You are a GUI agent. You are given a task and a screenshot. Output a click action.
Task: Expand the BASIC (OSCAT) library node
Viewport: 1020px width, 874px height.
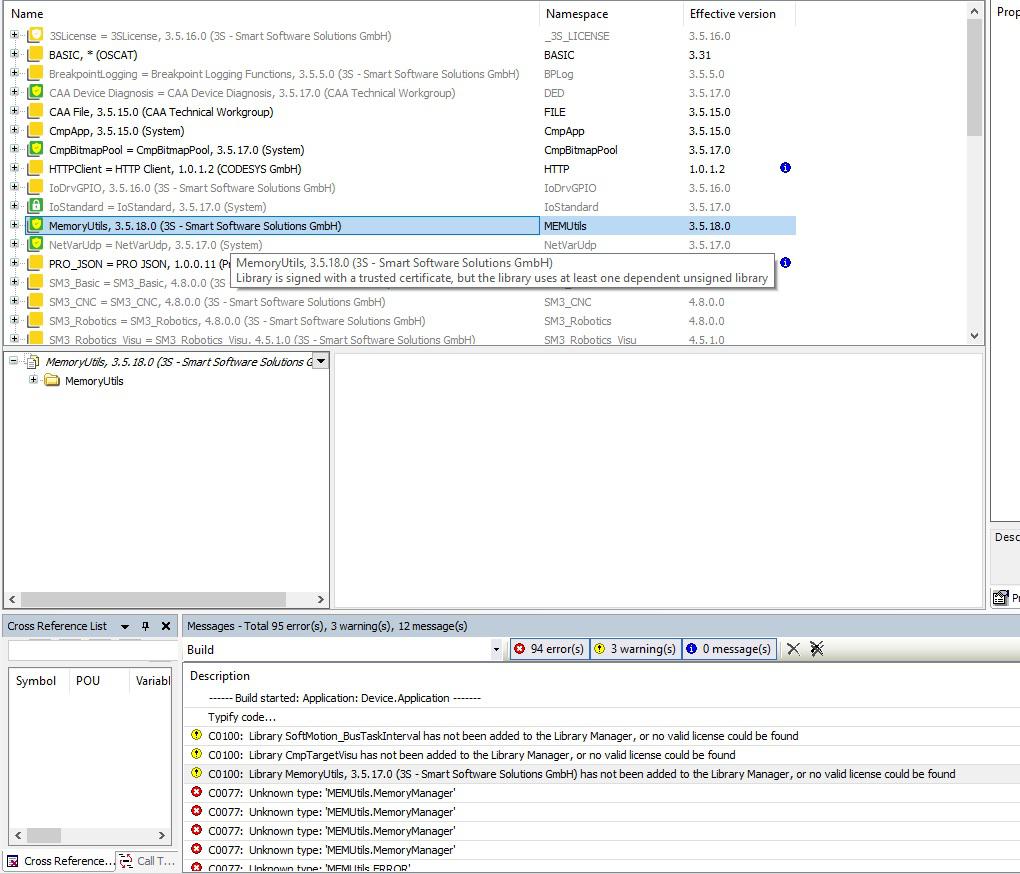point(15,55)
